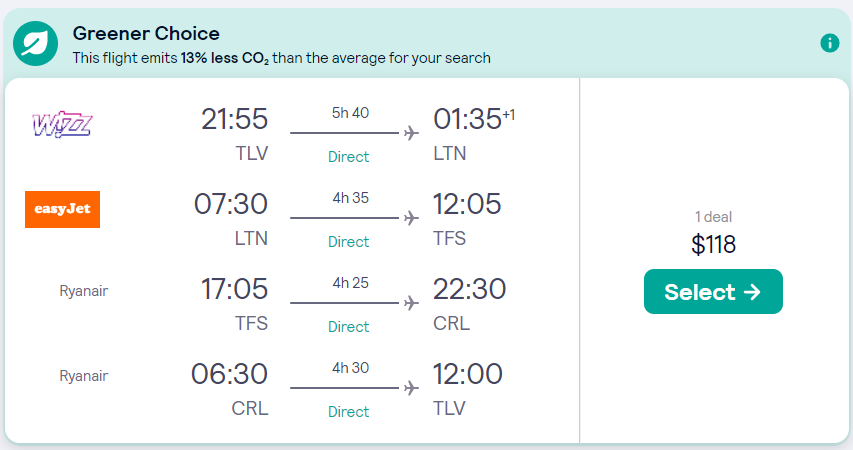Screen dimensions: 853x450
Task: Click the Wizz Air airline logo
Action: coord(62,125)
